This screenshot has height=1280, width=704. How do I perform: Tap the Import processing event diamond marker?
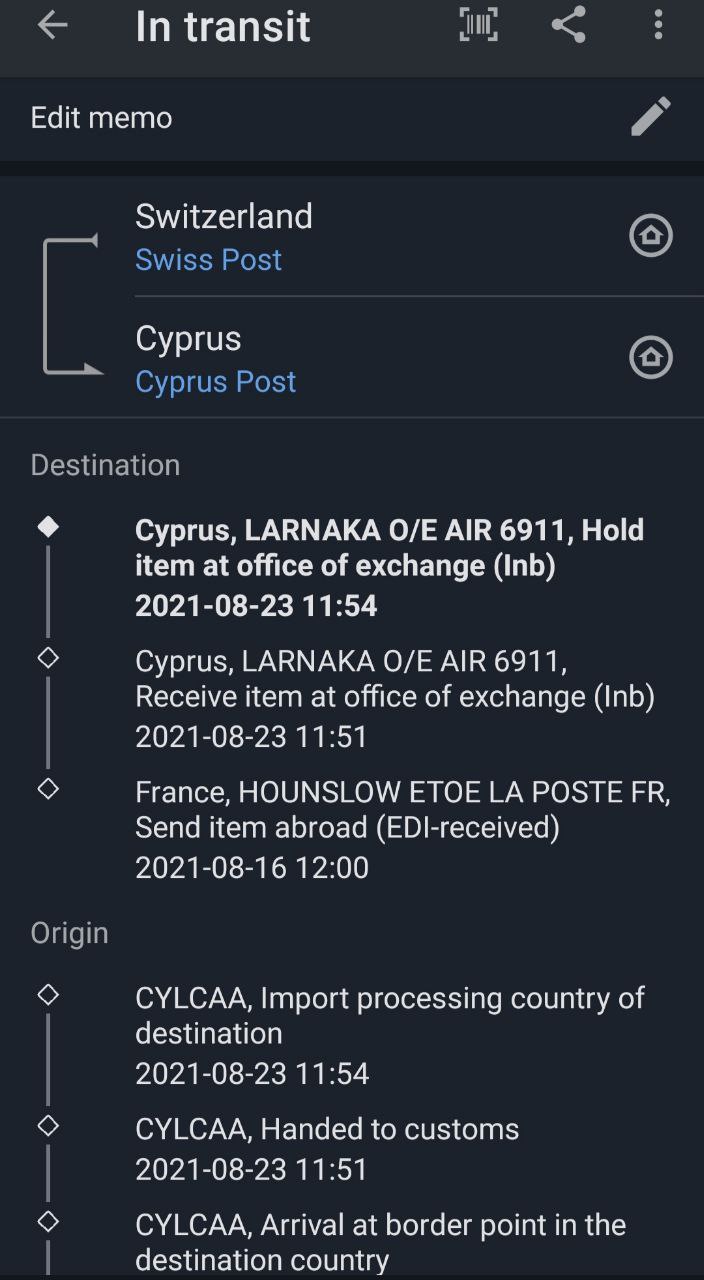click(48, 995)
